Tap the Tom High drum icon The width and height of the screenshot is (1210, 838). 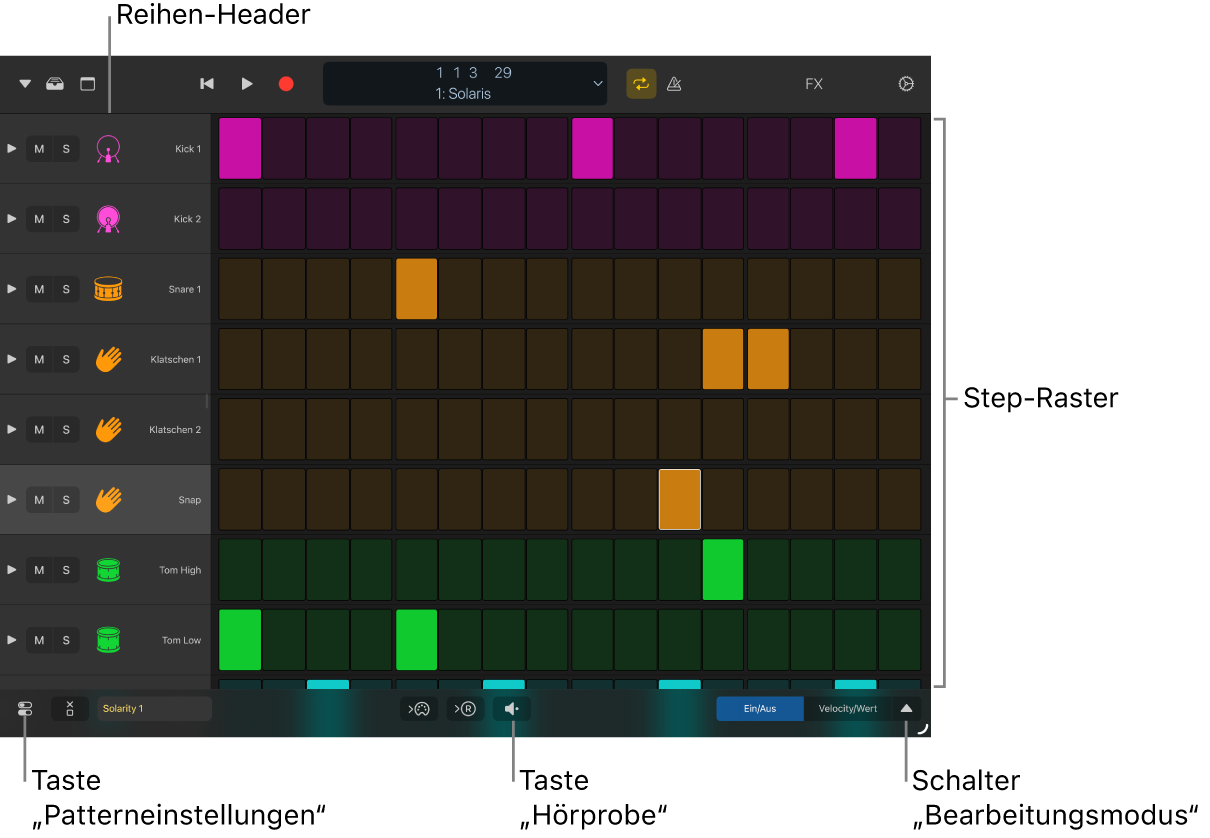108,569
